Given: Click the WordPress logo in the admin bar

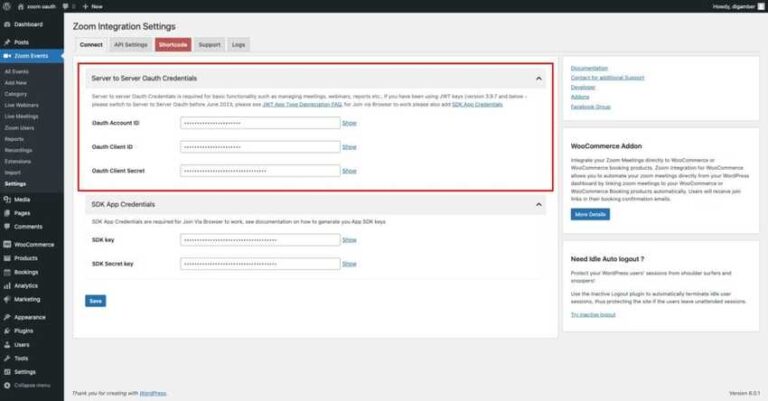Looking at the screenshot, I should click(6, 6).
